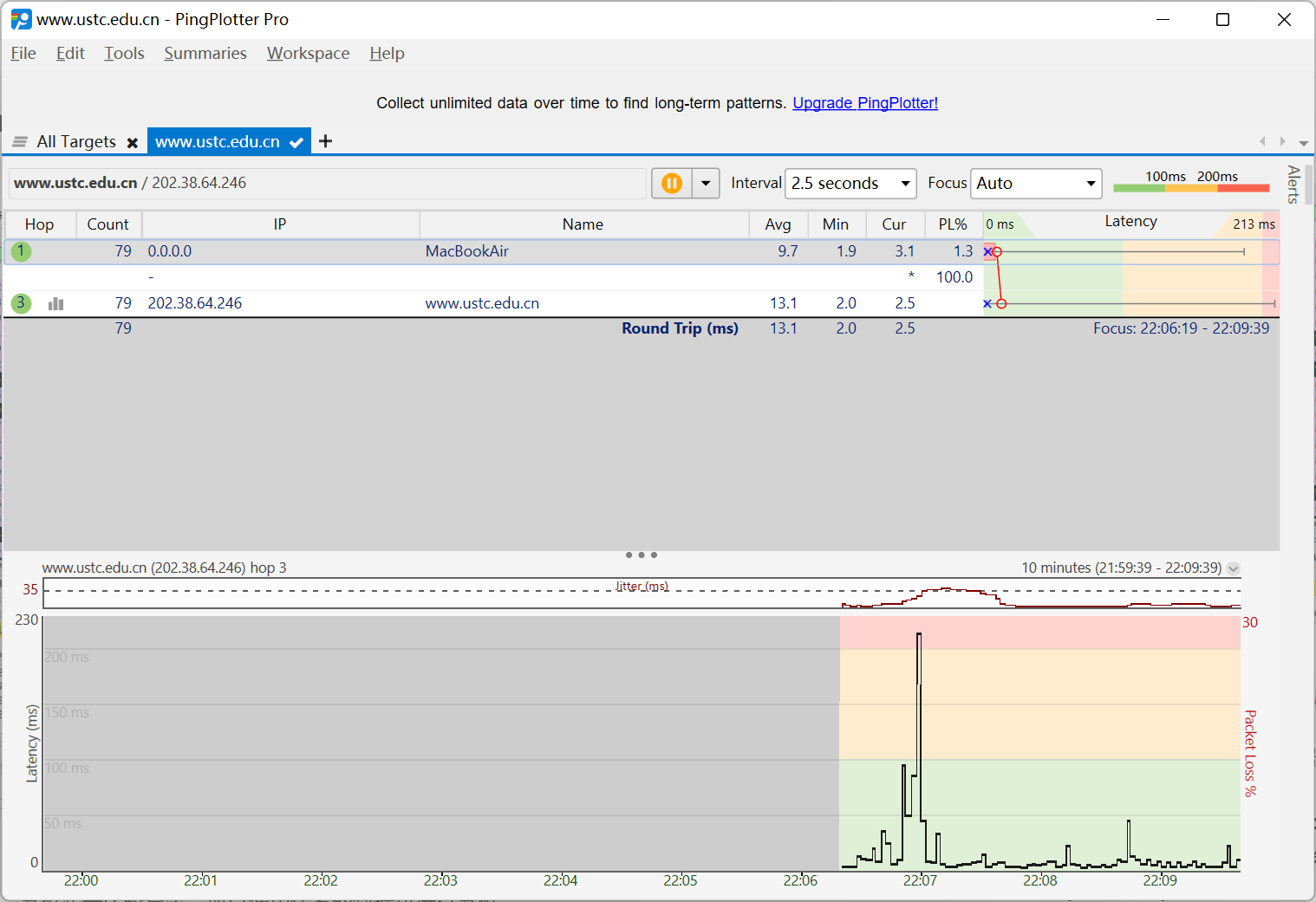Click the left tab navigation arrow

[1262, 141]
